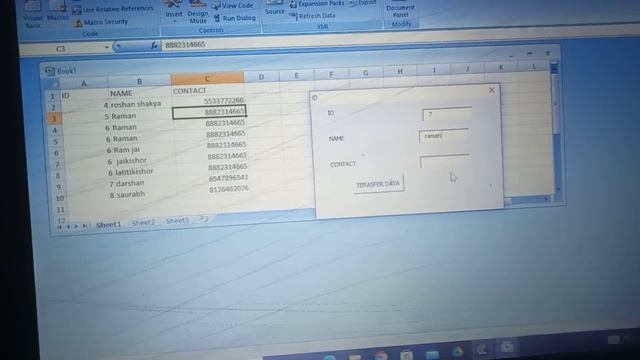Click the horizontal scrollbar right arrow
This screenshot has width=640, height=360.
point(546,199)
